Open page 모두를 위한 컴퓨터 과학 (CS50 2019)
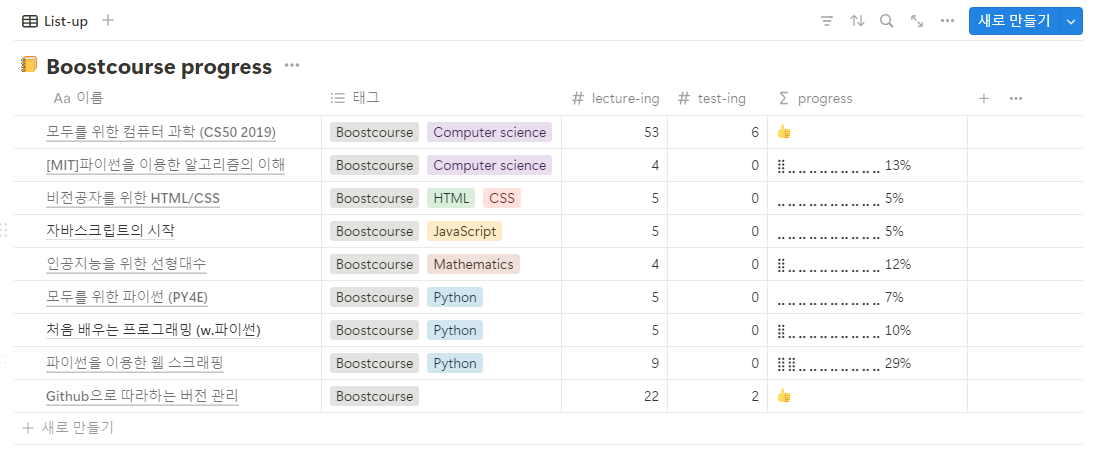The height and width of the screenshot is (453, 1105). pos(161,132)
